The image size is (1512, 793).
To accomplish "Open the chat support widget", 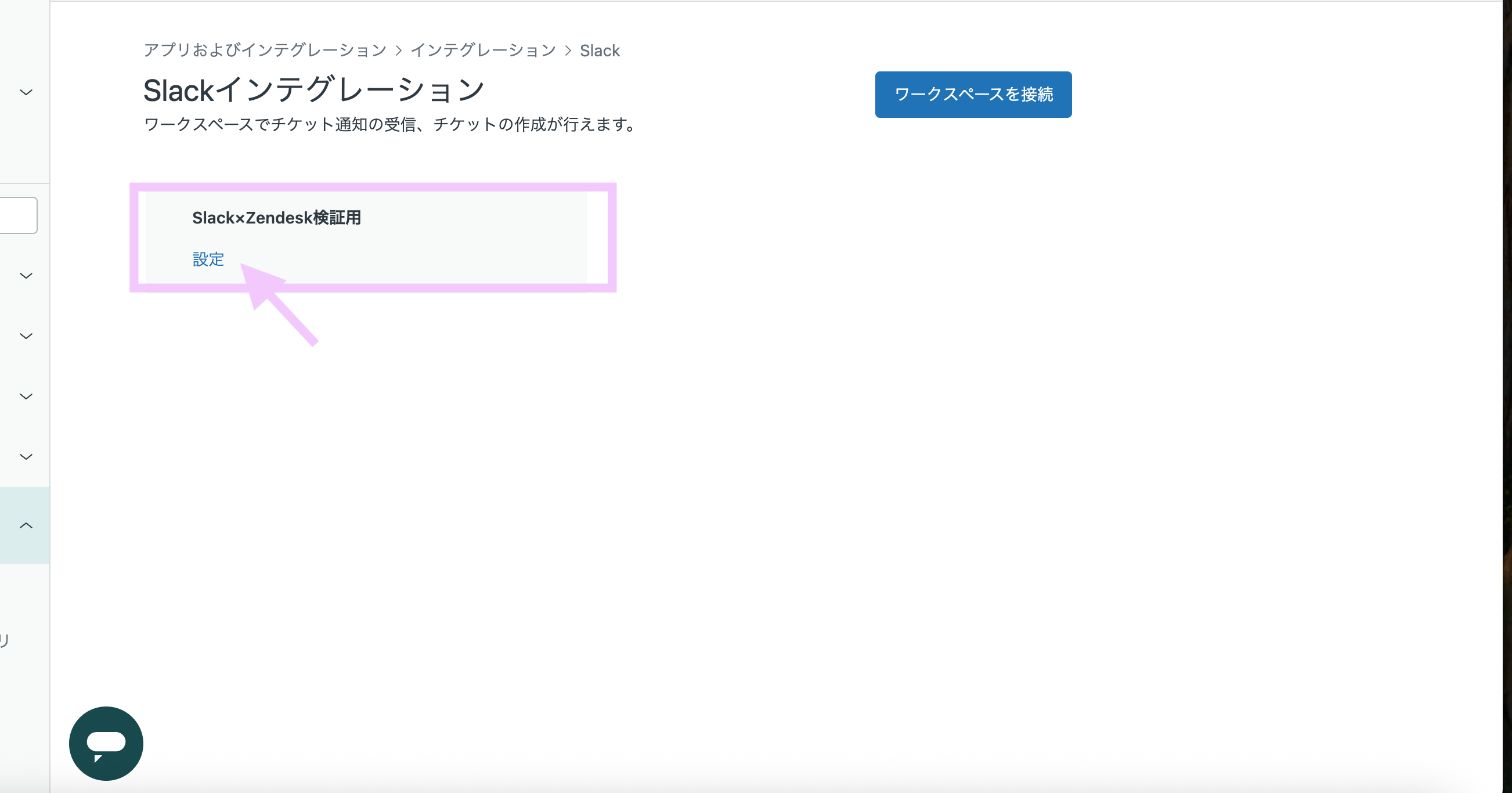I will [106, 743].
